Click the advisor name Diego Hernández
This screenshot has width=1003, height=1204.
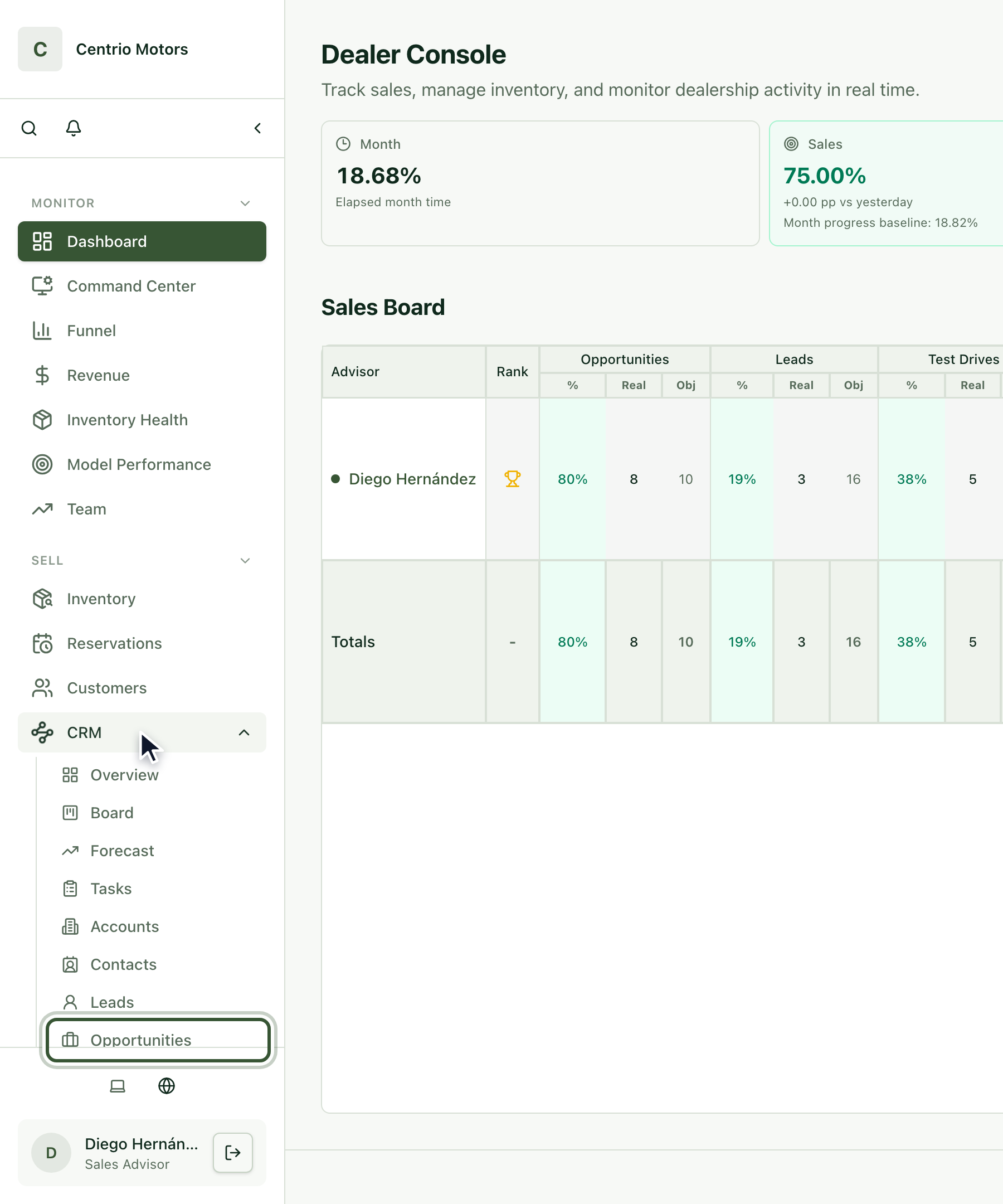(x=412, y=479)
